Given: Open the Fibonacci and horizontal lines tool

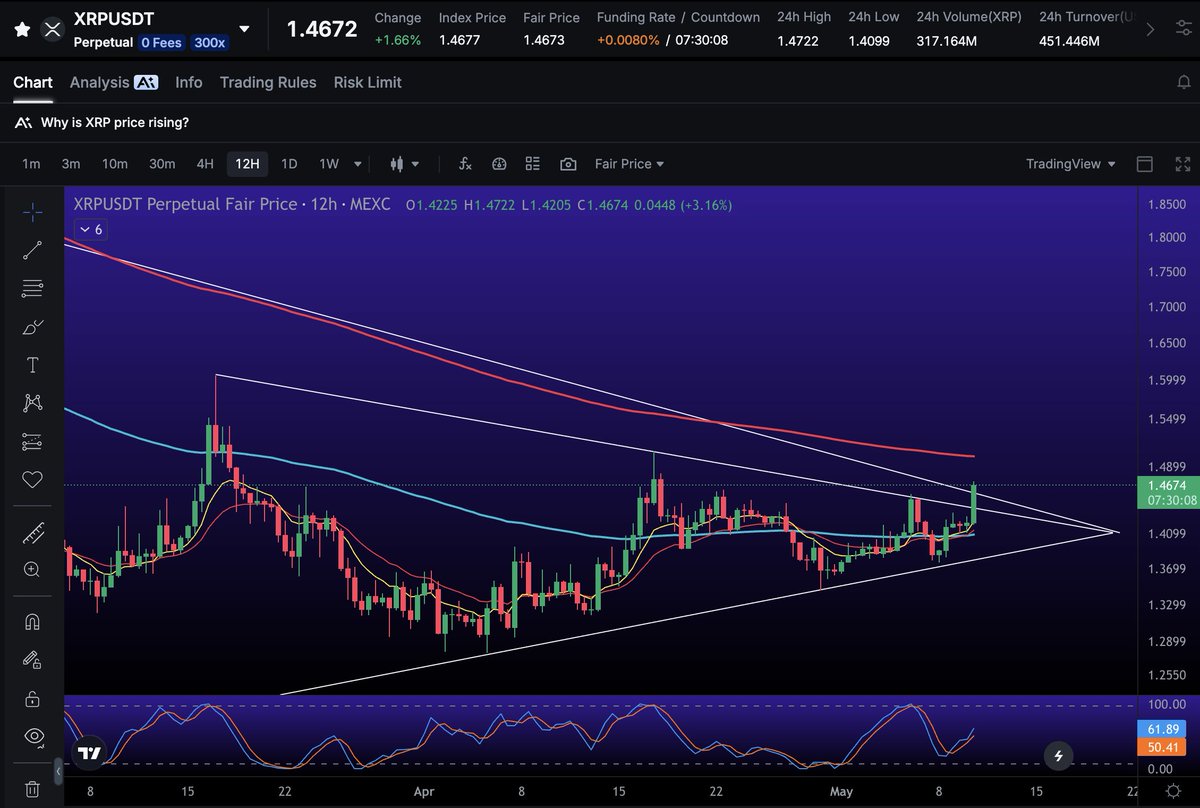Looking at the screenshot, I should click(32, 289).
